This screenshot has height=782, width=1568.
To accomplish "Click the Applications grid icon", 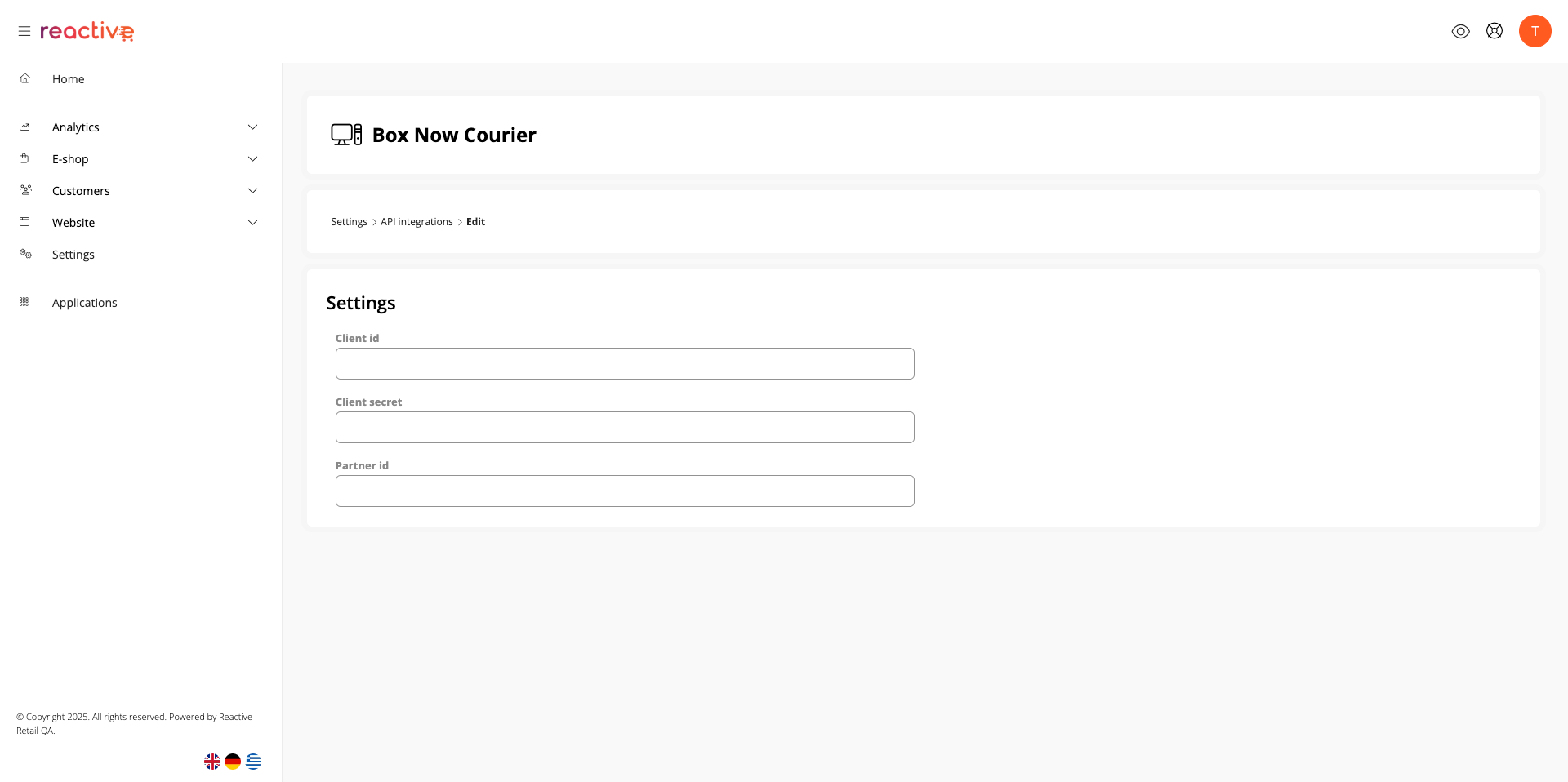I will point(24,302).
